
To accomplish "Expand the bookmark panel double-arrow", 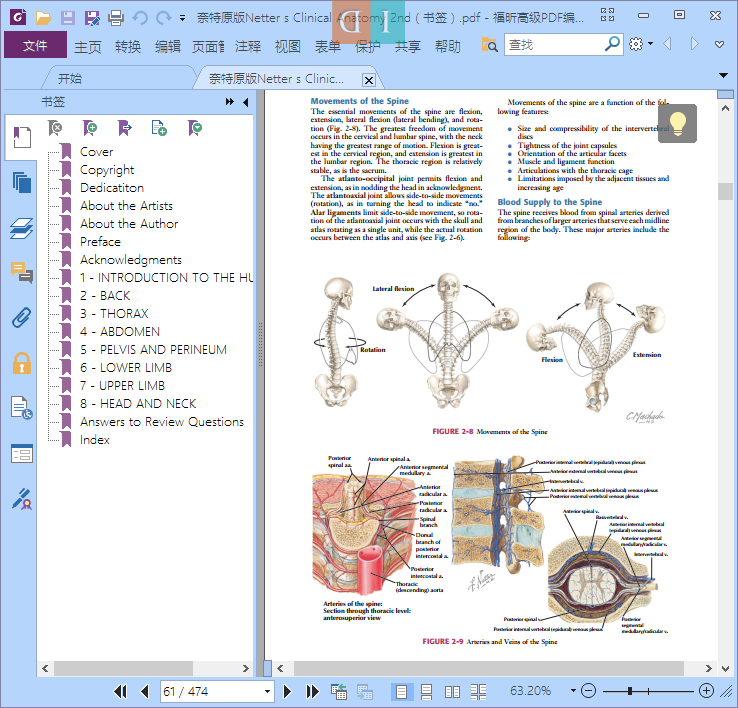I will click(x=229, y=102).
